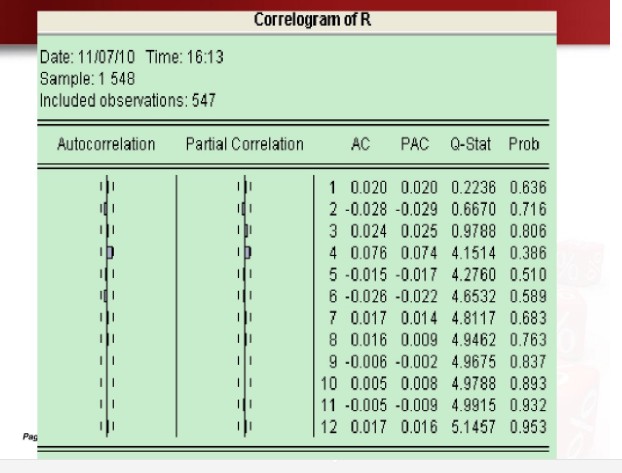Screen dimensions: 622x473
Task: Select AC value 0.005 in lag 10
Action: tap(369, 383)
